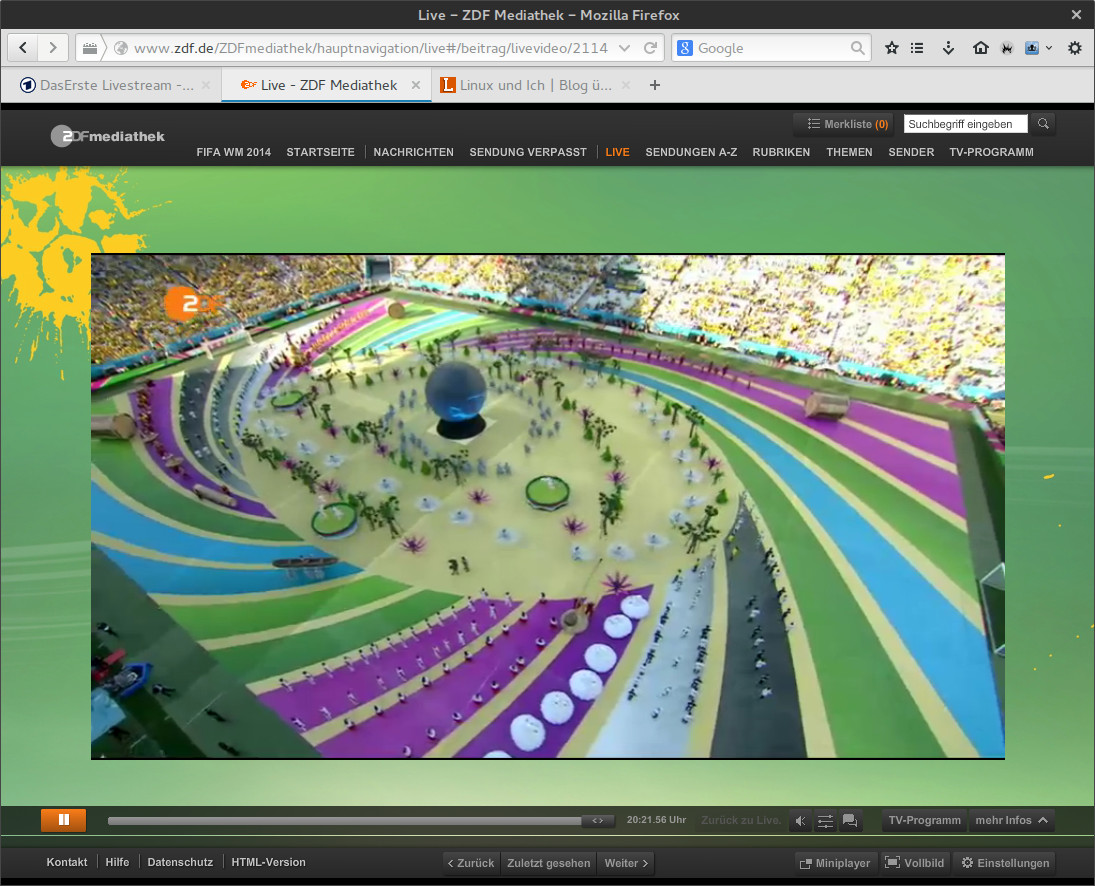Open the URL bar history dropdown
The width and height of the screenshot is (1095, 886).
point(625,48)
